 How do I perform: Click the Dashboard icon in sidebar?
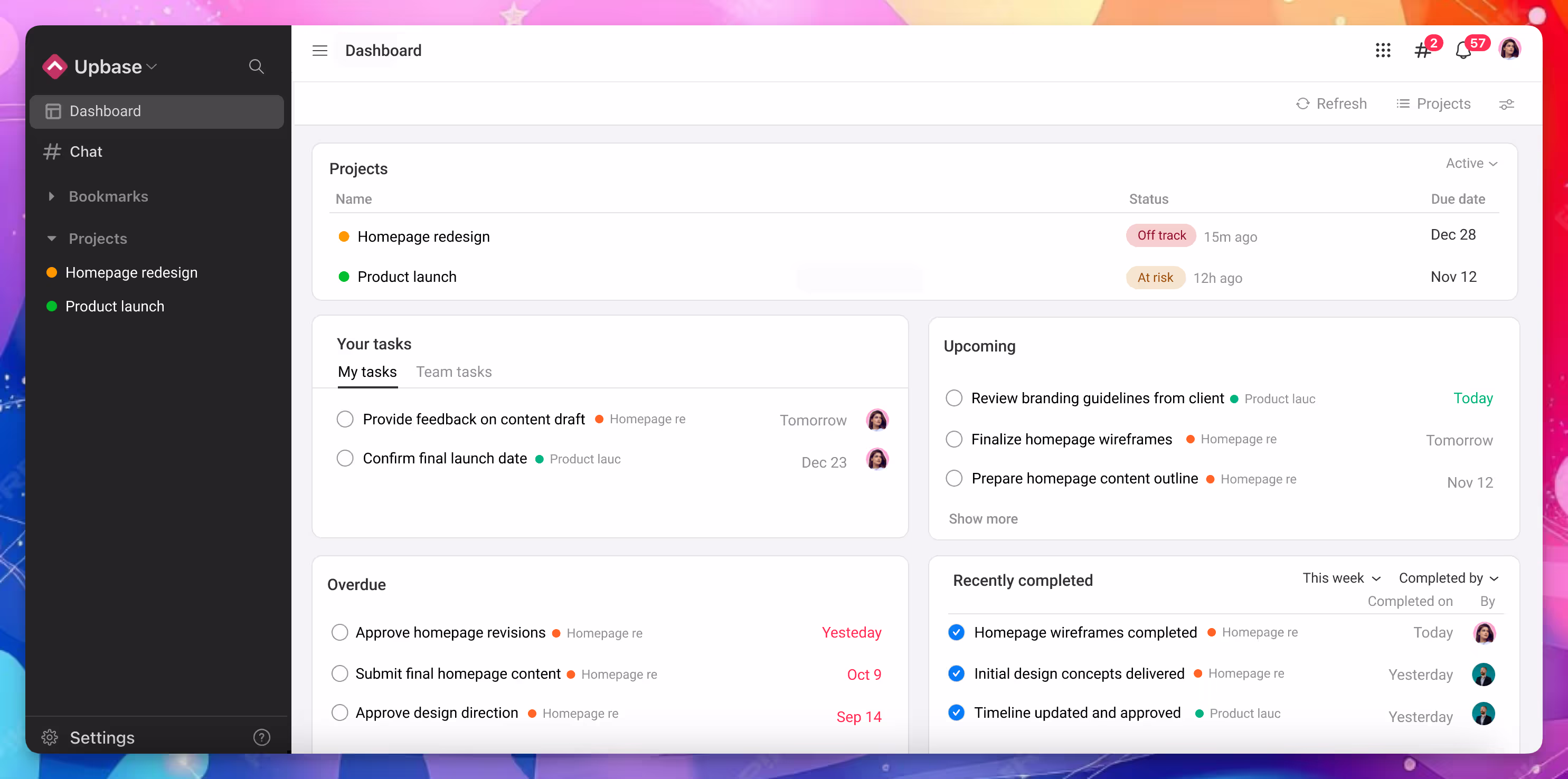click(53, 111)
